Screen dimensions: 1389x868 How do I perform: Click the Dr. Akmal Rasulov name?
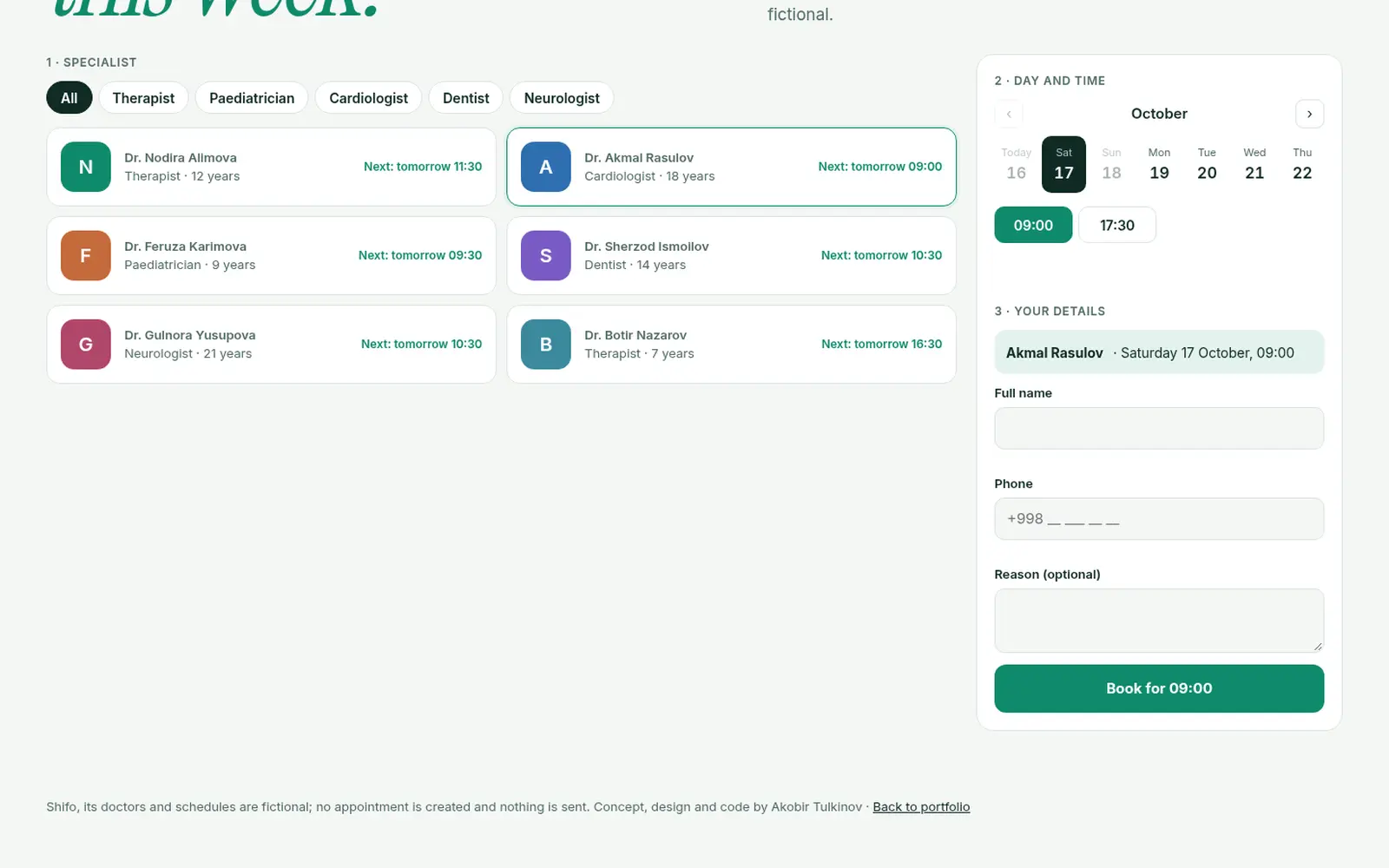[x=639, y=158]
